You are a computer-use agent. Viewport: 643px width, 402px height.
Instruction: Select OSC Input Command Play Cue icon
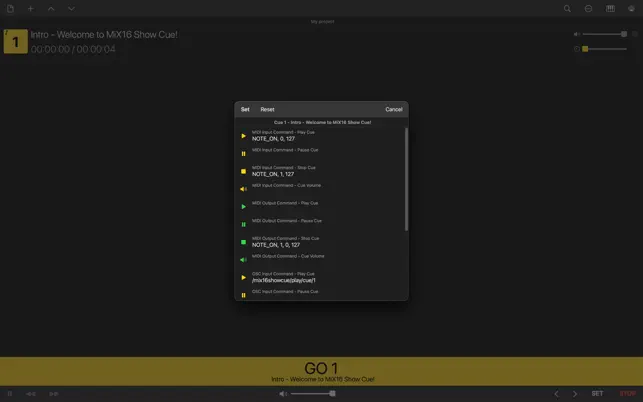click(x=243, y=277)
